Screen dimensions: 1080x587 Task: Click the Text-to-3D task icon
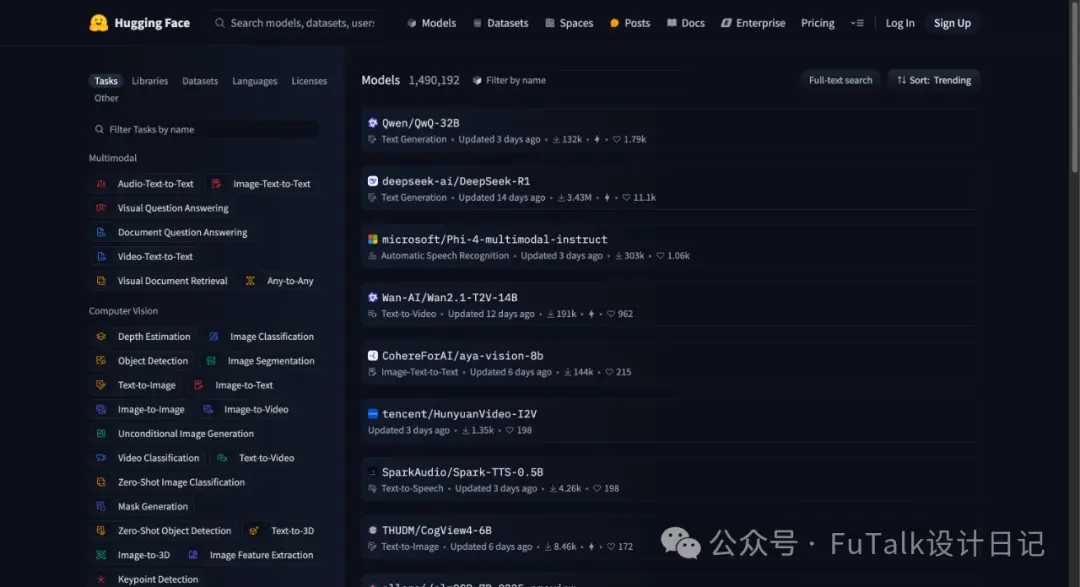(253, 531)
